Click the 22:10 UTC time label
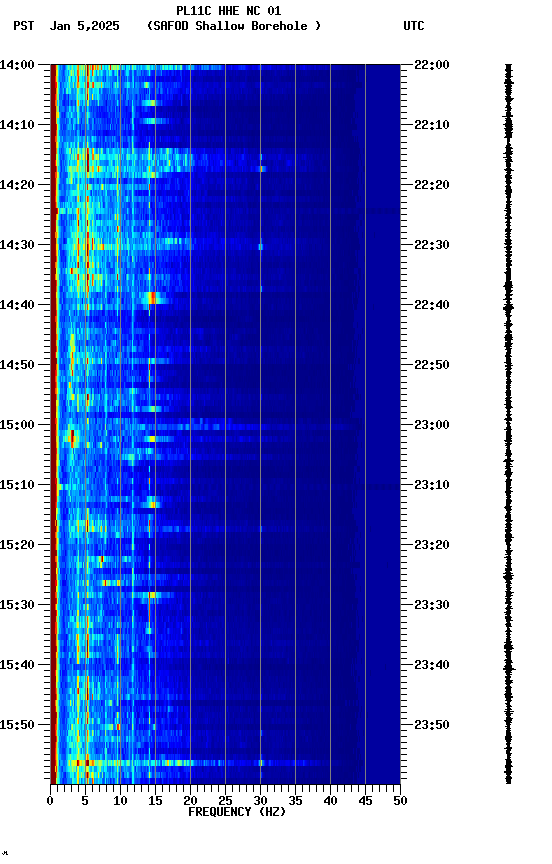This screenshot has width=552, height=864. click(x=432, y=125)
